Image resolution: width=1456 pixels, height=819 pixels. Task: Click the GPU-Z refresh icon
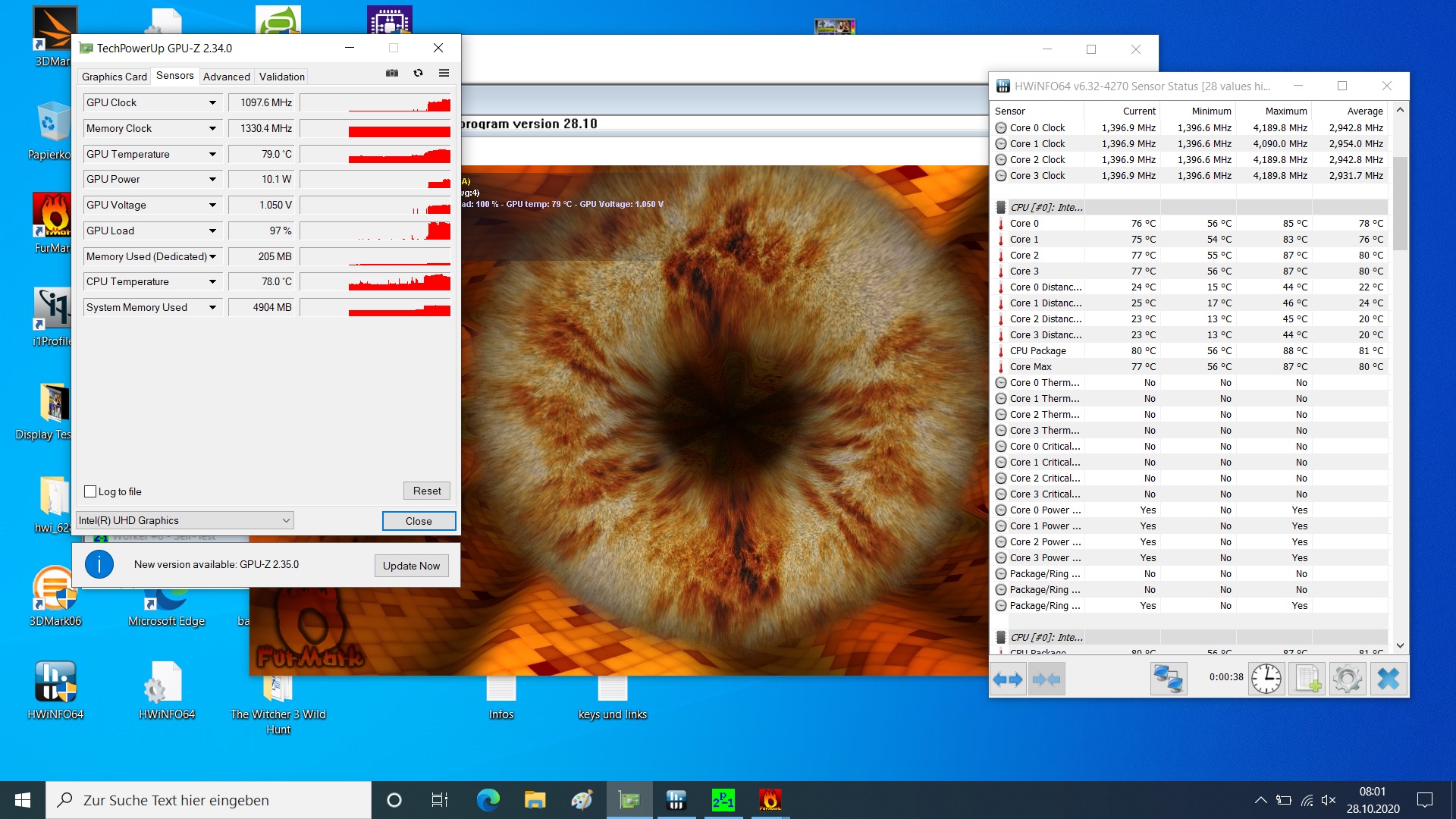click(418, 74)
